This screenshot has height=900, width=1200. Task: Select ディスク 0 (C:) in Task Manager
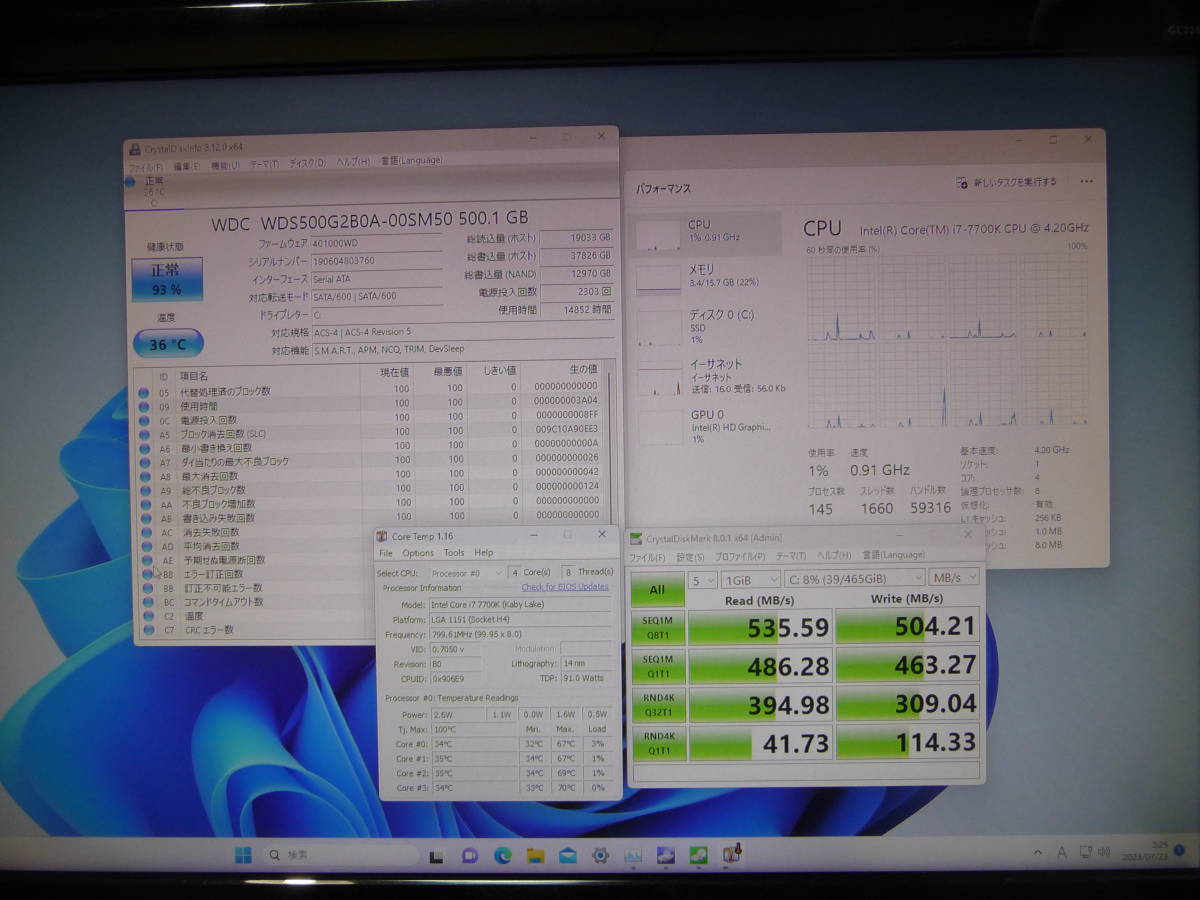coord(705,326)
